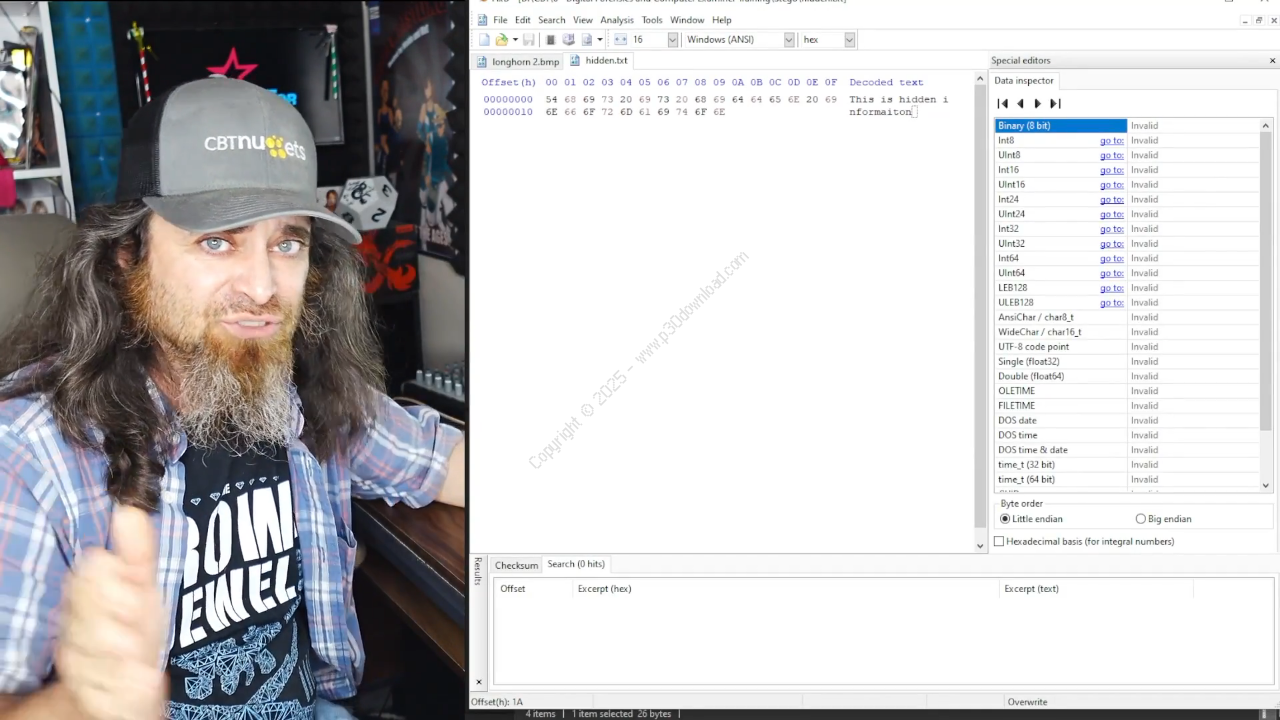Open the Windows (ANSI) charset dropdown
This screenshot has width=1280, height=720.
tap(788, 40)
